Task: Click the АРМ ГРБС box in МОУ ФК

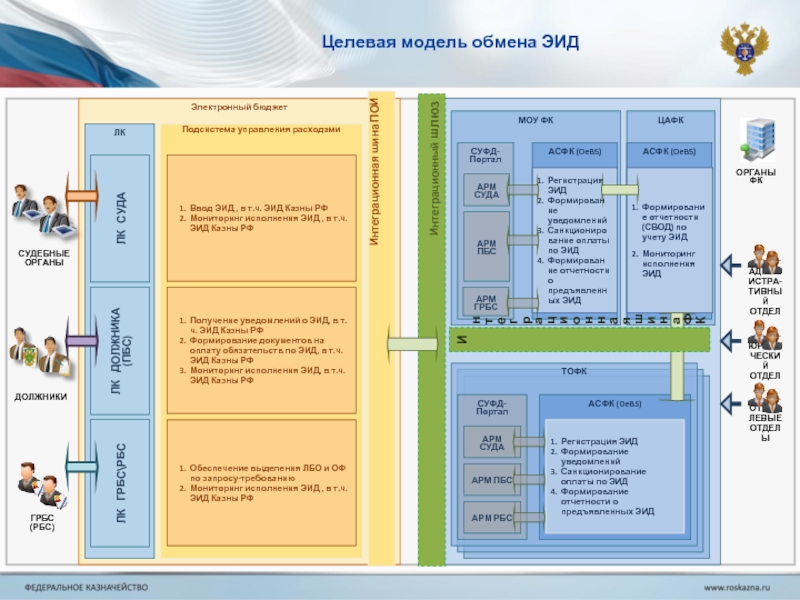Action: click(486, 302)
